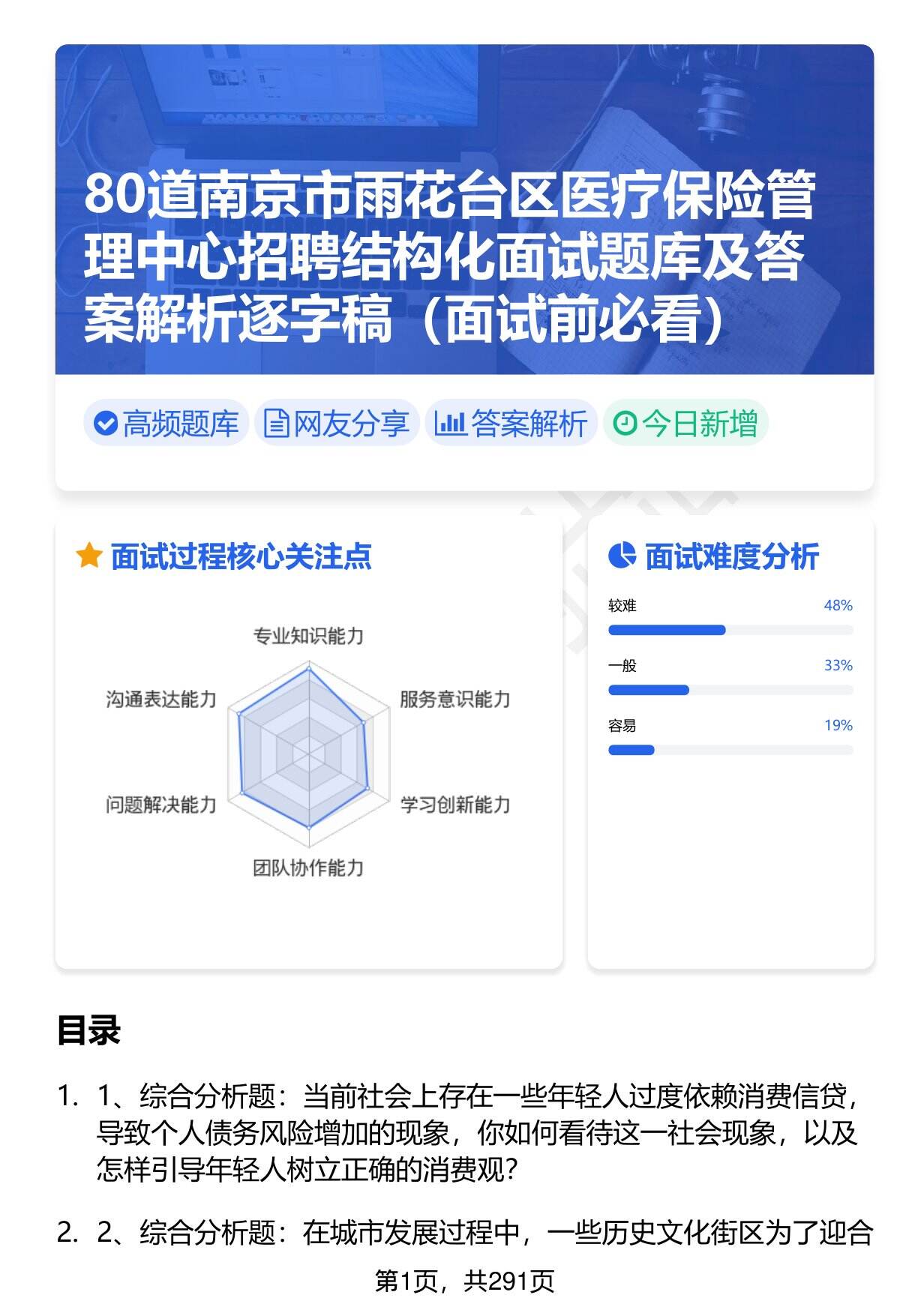Click the document title banner image
This screenshot has height=1316, width=900.
coord(464,210)
